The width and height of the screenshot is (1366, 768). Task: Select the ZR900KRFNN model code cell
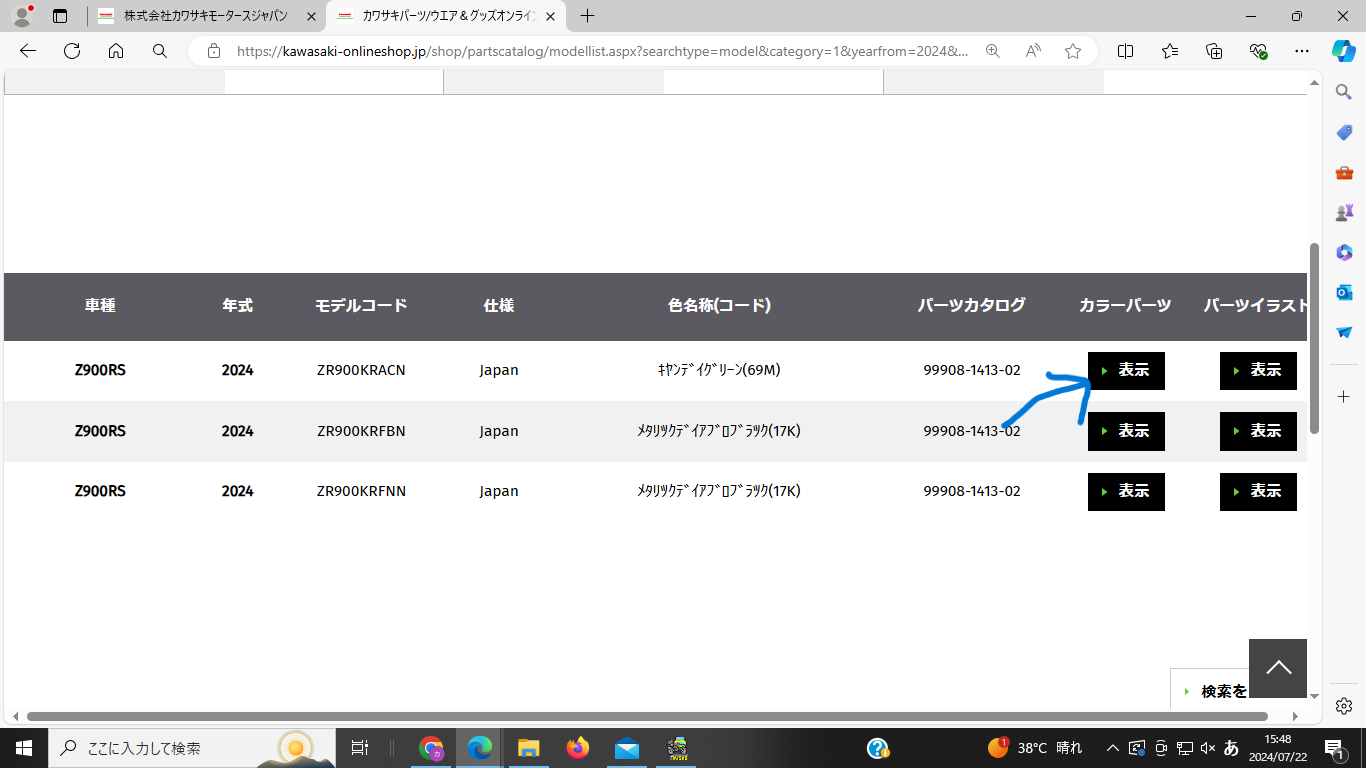pyautogui.click(x=361, y=491)
